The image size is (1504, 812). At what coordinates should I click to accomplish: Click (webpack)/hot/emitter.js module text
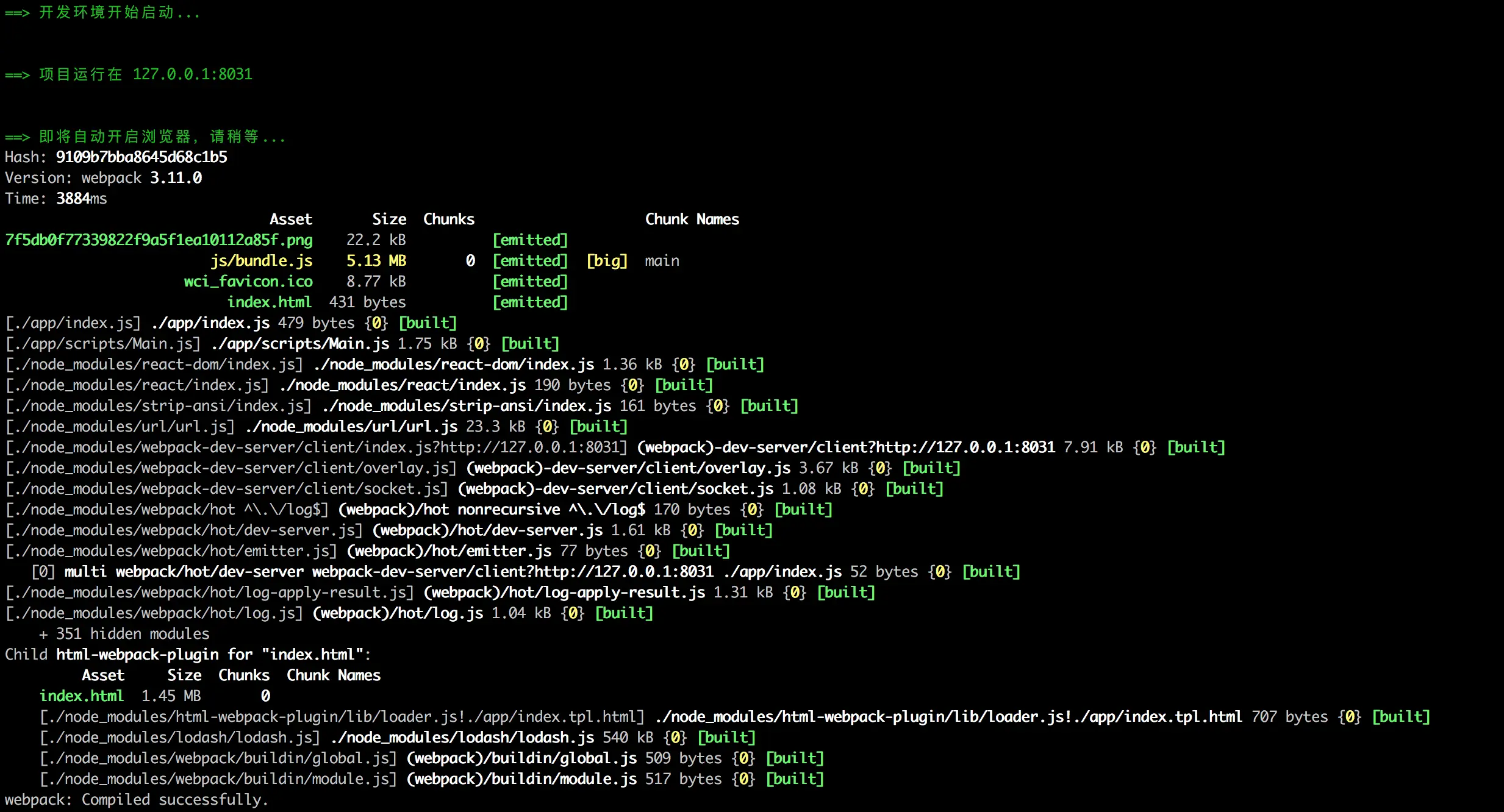[449, 551]
